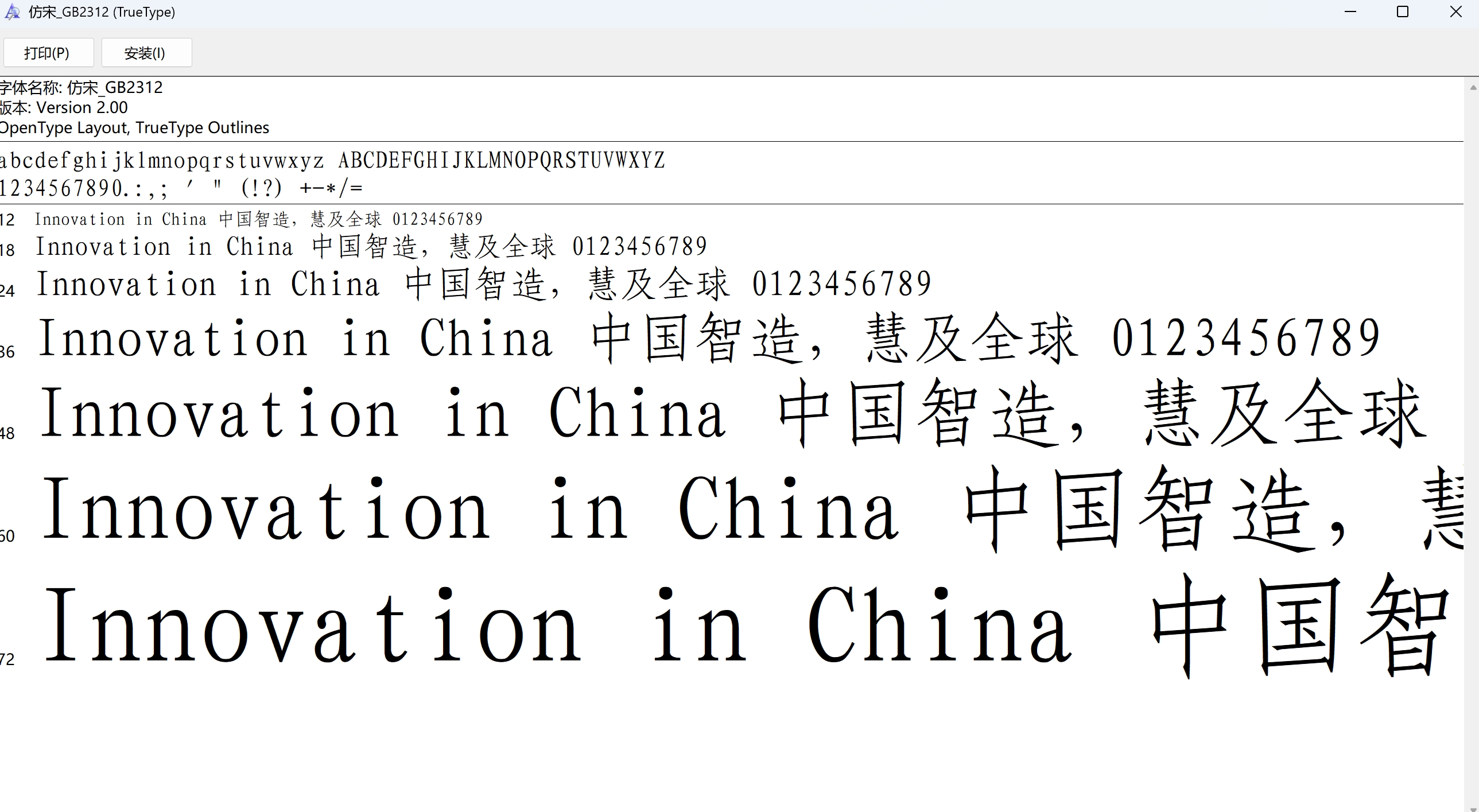Select the size 12 preview sentence

pos(258,219)
